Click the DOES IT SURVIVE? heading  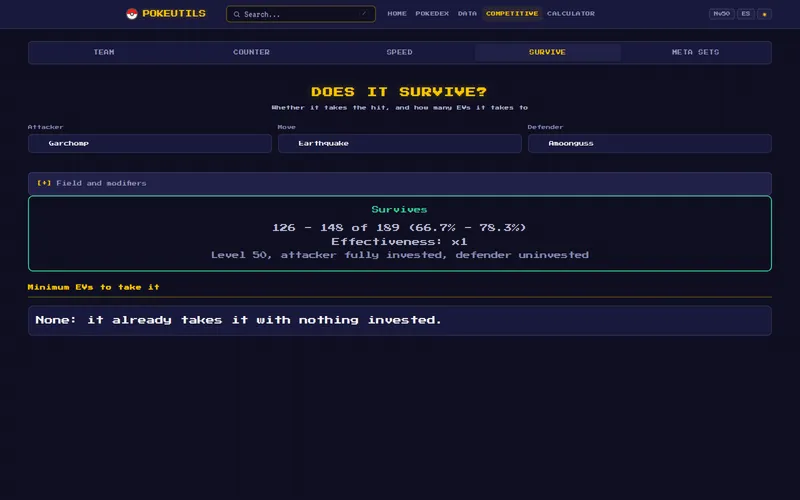coord(399,92)
